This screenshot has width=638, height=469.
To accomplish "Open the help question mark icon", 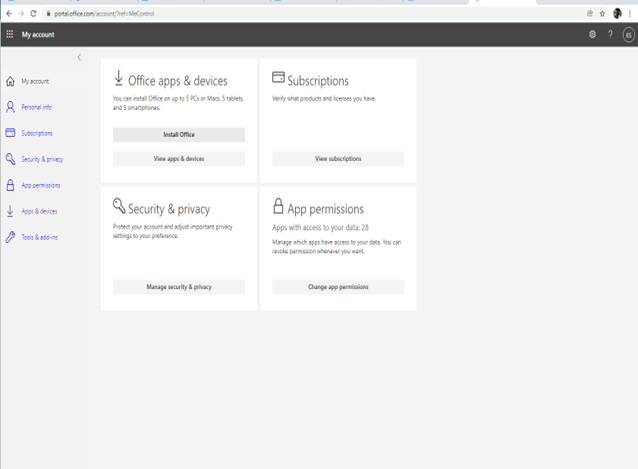I will [610, 35].
